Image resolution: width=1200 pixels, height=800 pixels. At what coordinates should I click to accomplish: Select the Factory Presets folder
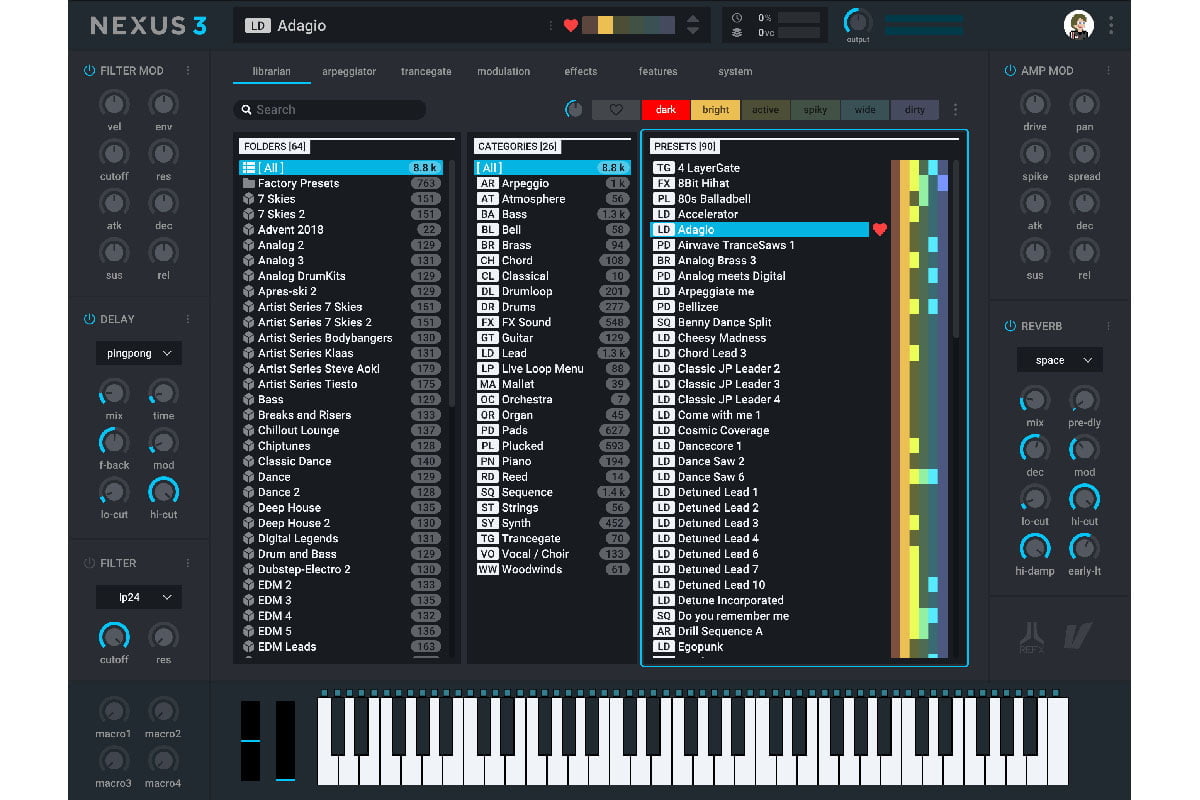[x=341, y=183]
